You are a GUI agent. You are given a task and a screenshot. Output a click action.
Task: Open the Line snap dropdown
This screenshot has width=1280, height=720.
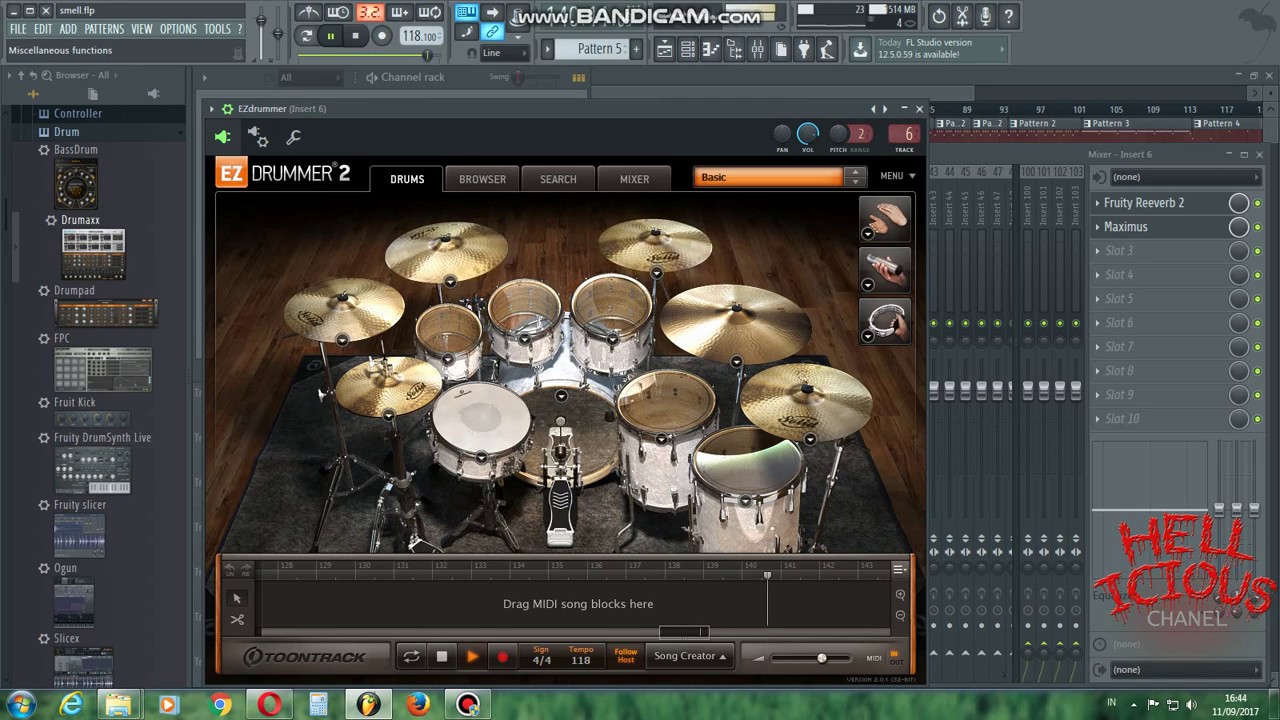(x=503, y=52)
